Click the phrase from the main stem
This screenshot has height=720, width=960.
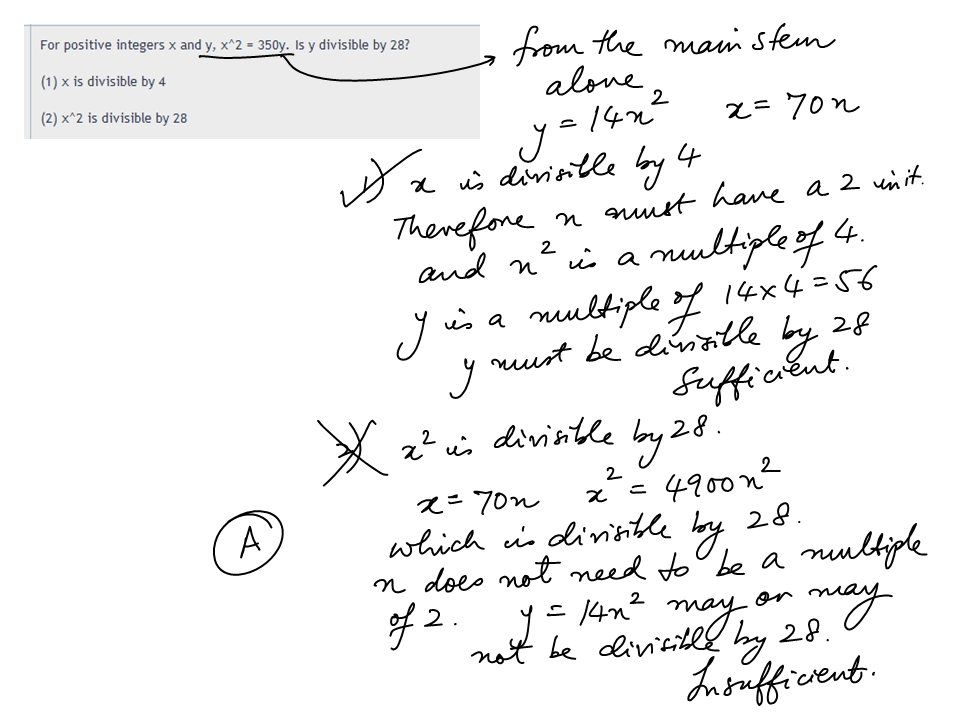[x=673, y=45]
